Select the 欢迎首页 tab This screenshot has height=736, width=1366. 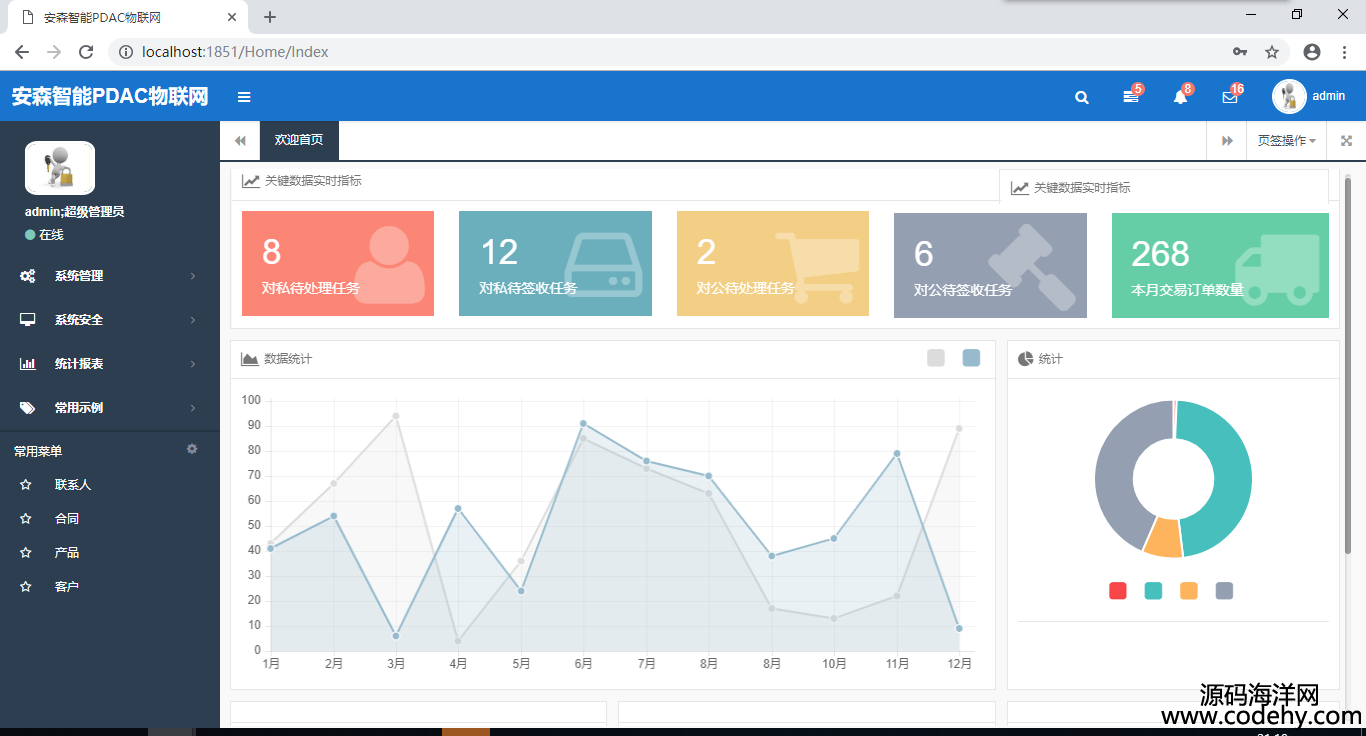pos(299,141)
